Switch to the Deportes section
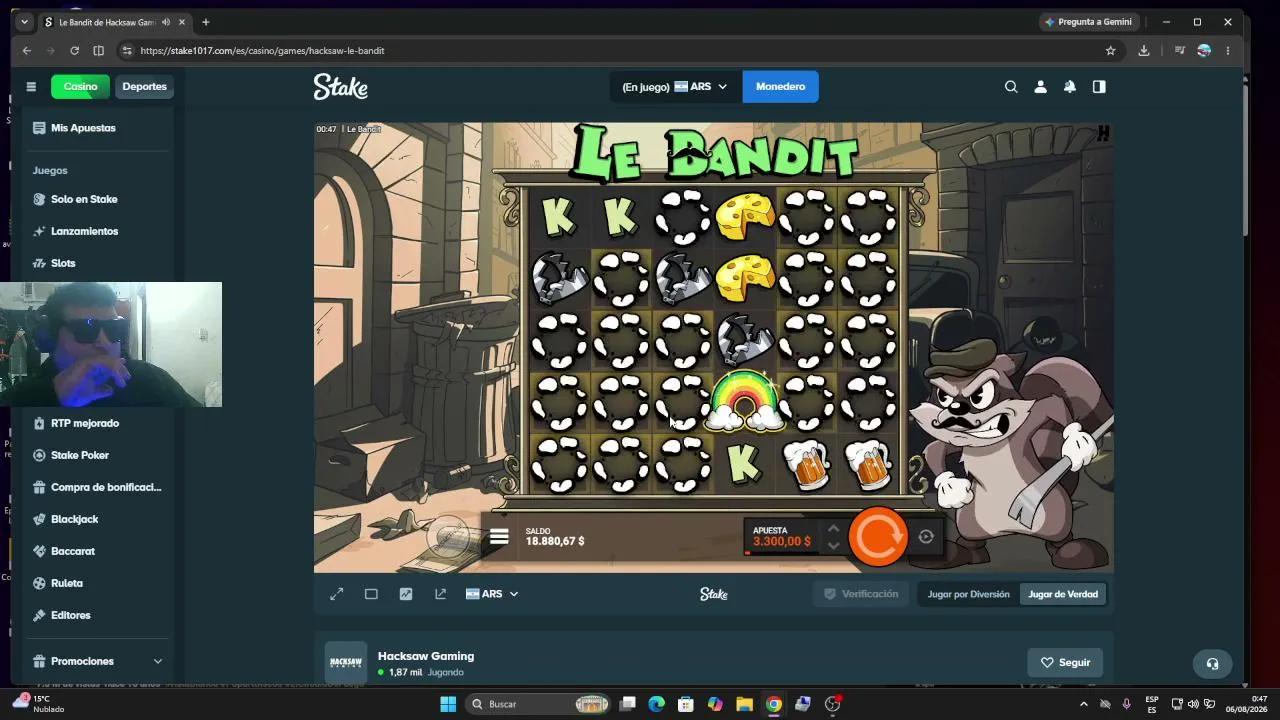Image resolution: width=1280 pixels, height=720 pixels. 145,87
